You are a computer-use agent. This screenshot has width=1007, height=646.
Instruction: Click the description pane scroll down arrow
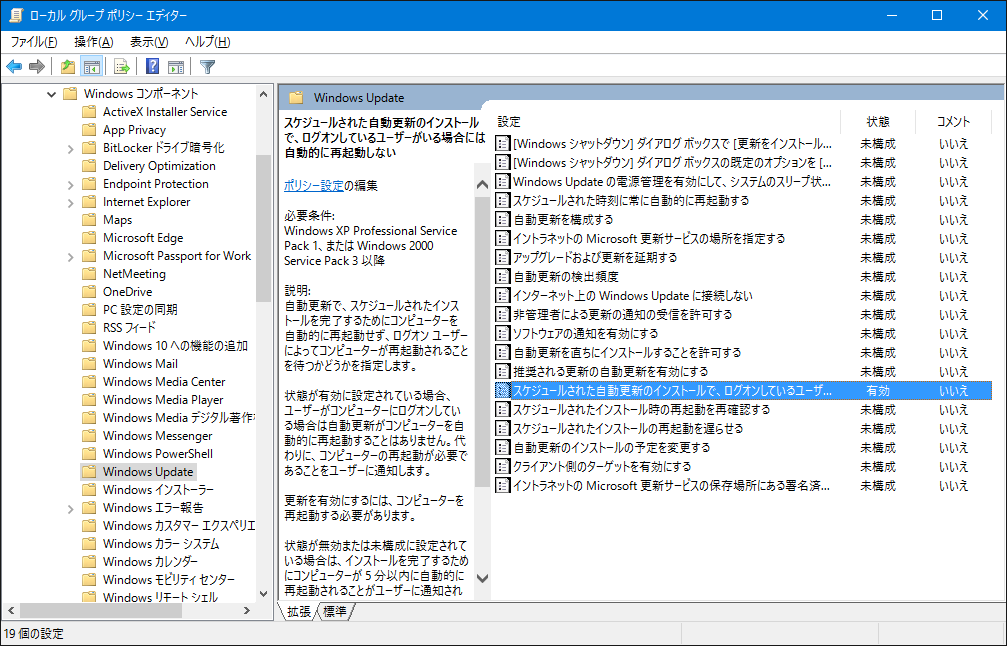point(482,579)
